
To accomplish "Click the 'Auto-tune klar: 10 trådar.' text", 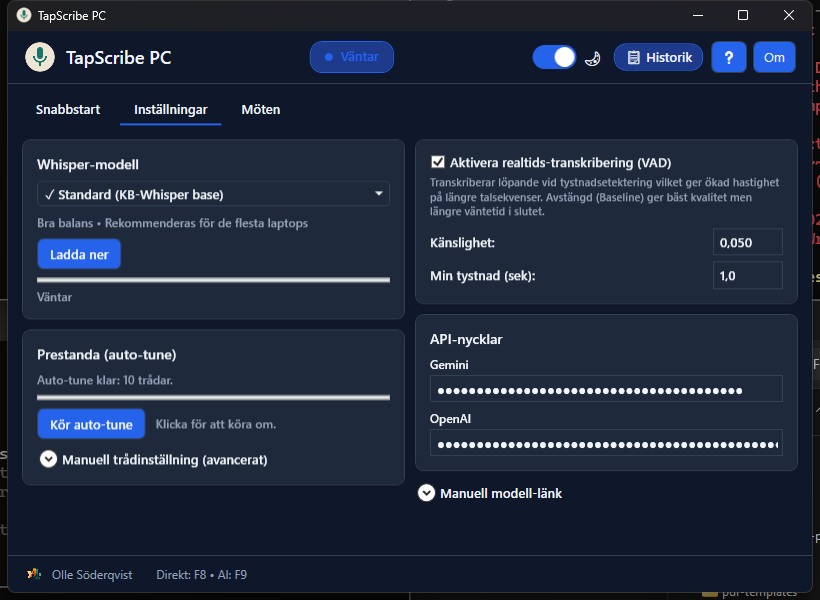I will [105, 380].
